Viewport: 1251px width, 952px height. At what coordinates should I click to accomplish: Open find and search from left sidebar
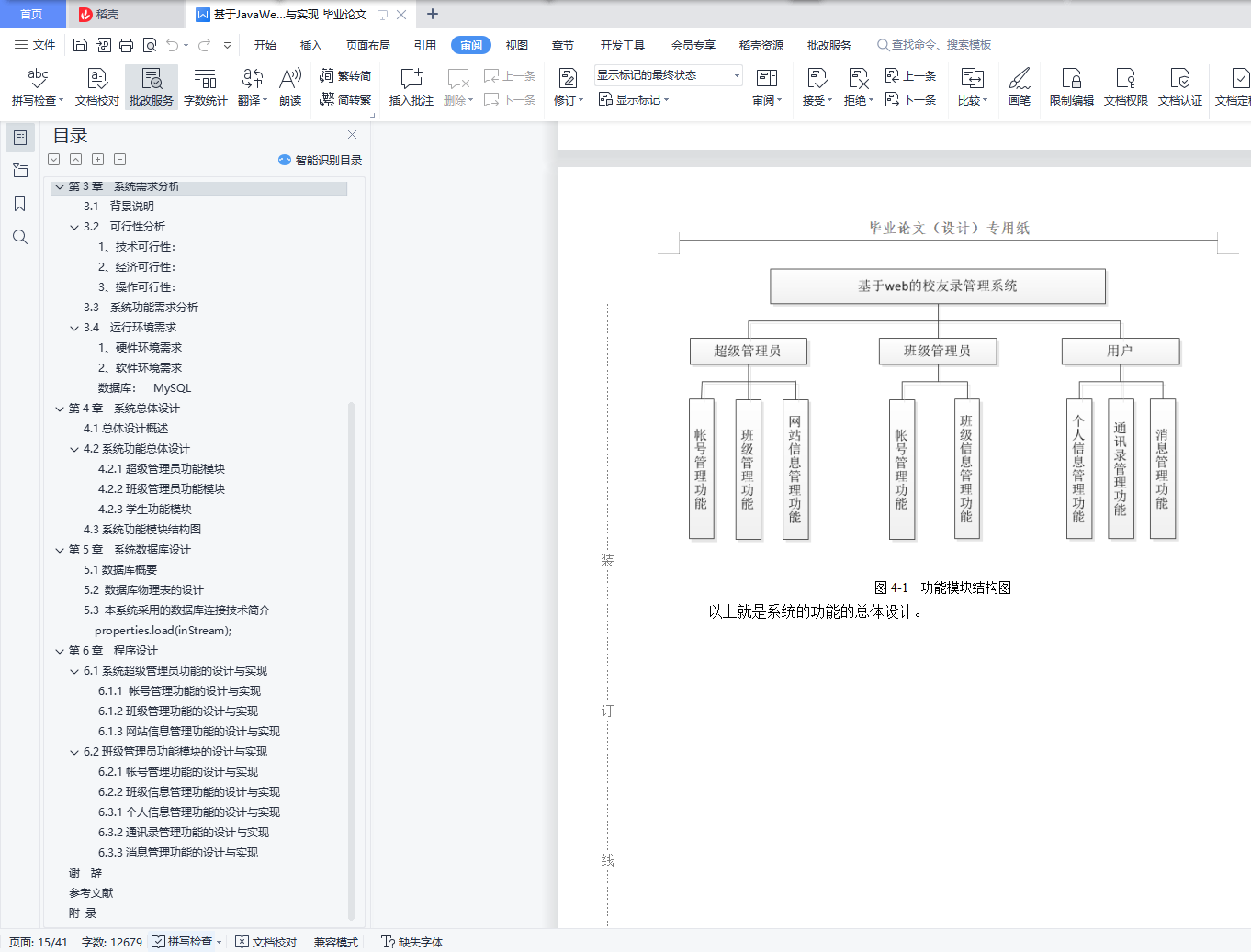(x=20, y=237)
